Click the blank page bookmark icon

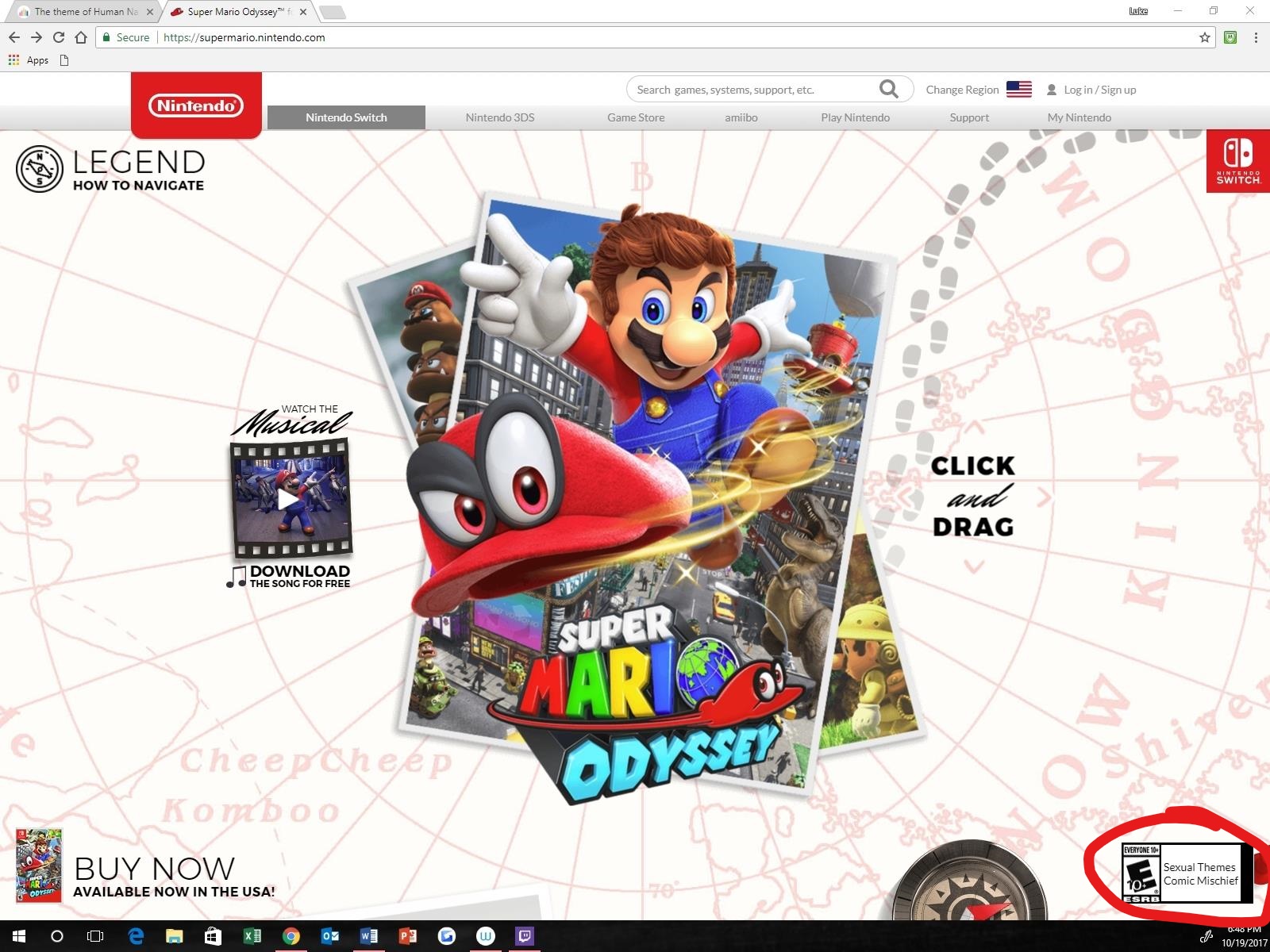(64, 60)
